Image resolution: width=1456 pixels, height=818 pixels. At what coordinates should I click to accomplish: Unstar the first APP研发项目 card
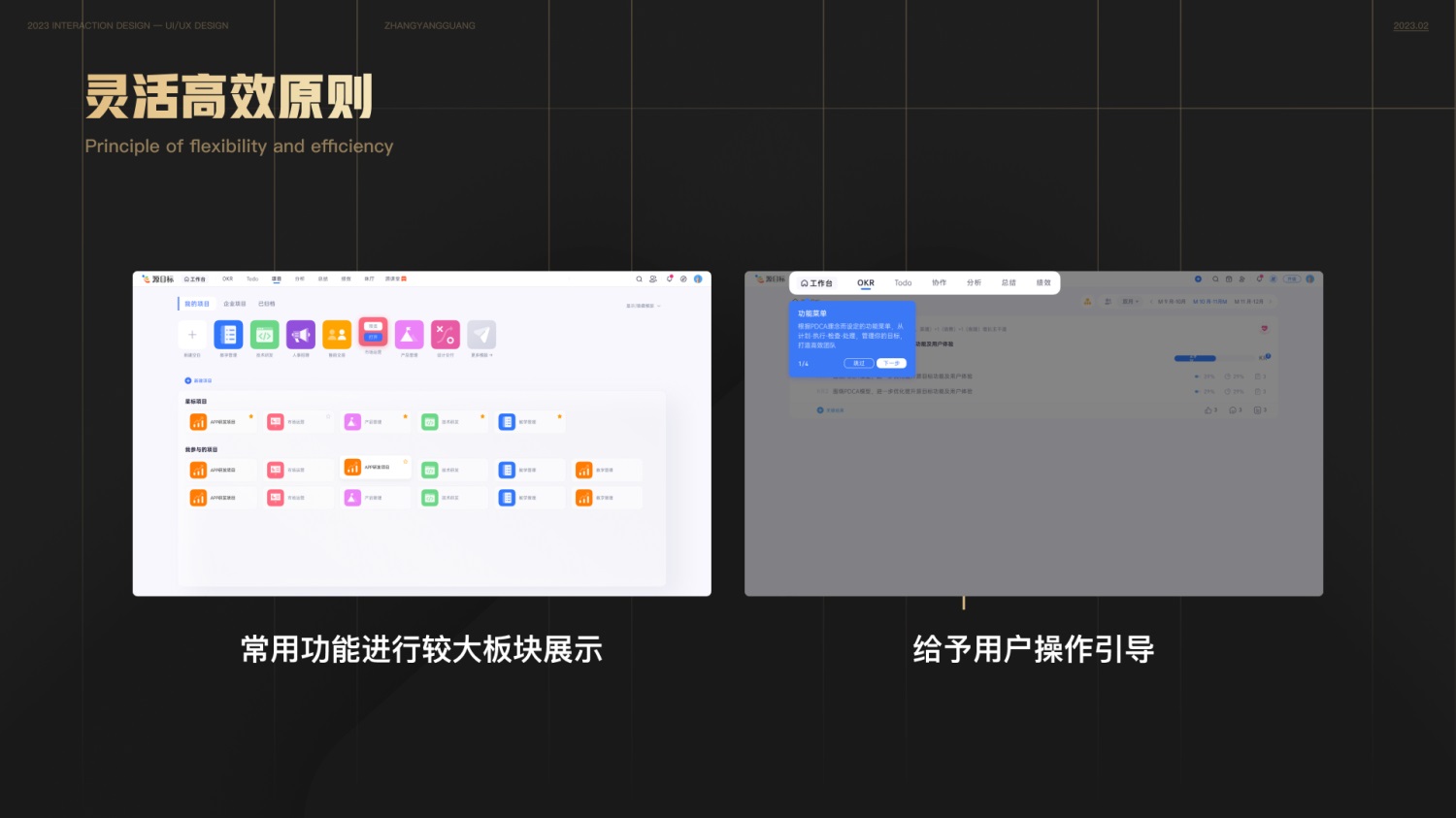251,416
